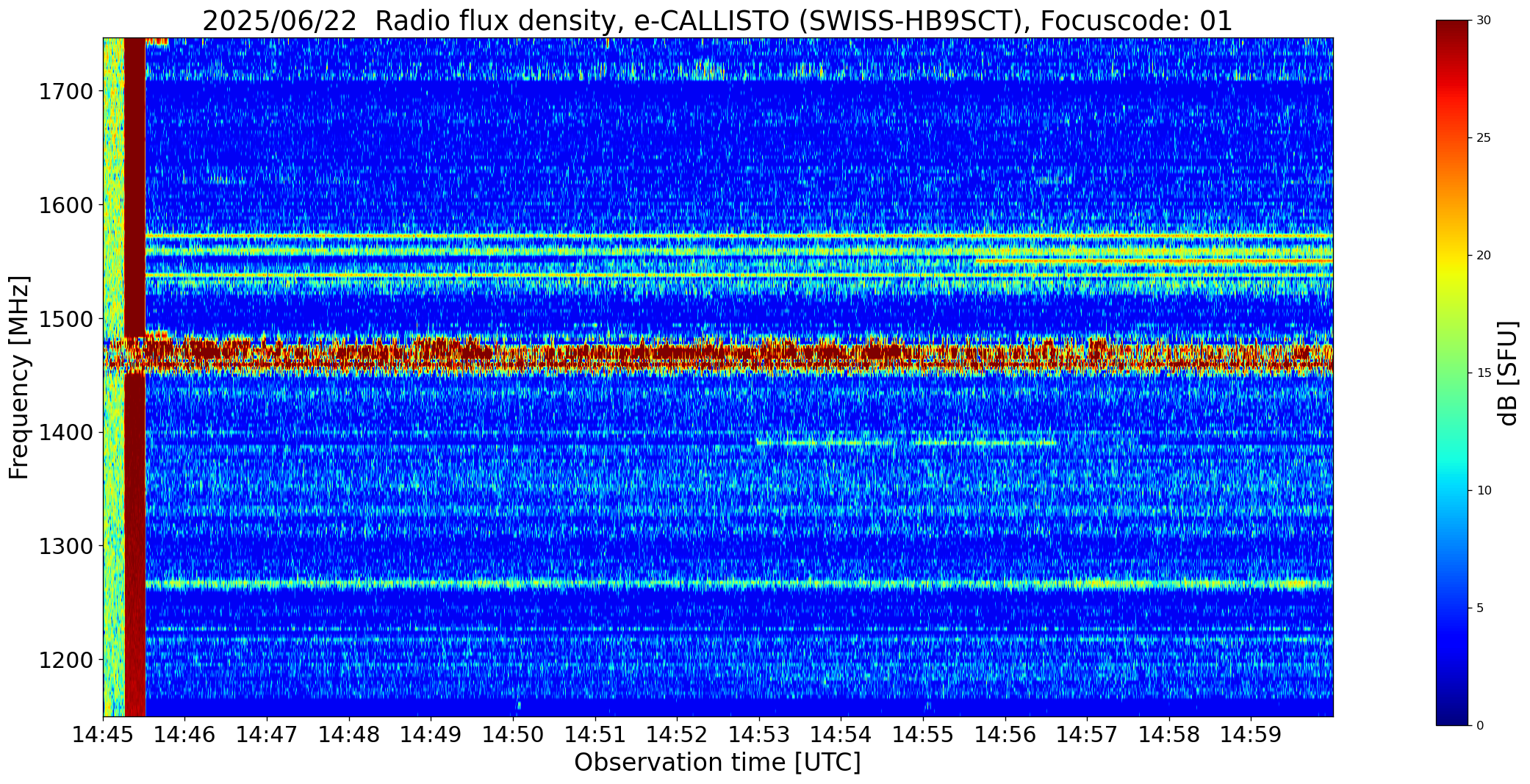Click the 14:58 time tick label
Image resolution: width=1530 pixels, height=784 pixels.
point(1169,734)
